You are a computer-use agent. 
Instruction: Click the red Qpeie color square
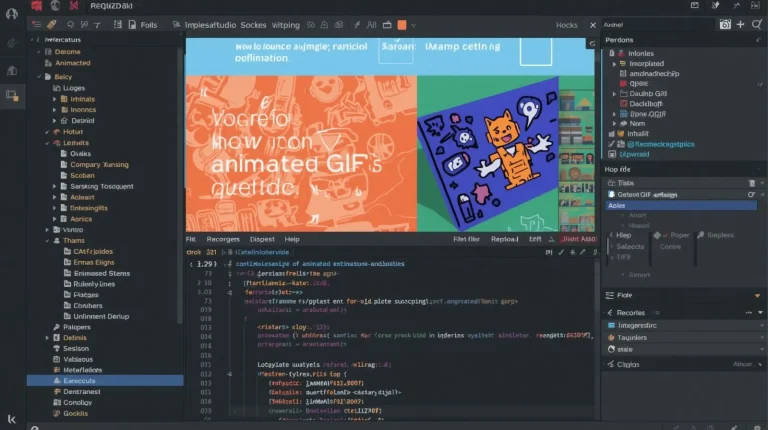tap(623, 84)
